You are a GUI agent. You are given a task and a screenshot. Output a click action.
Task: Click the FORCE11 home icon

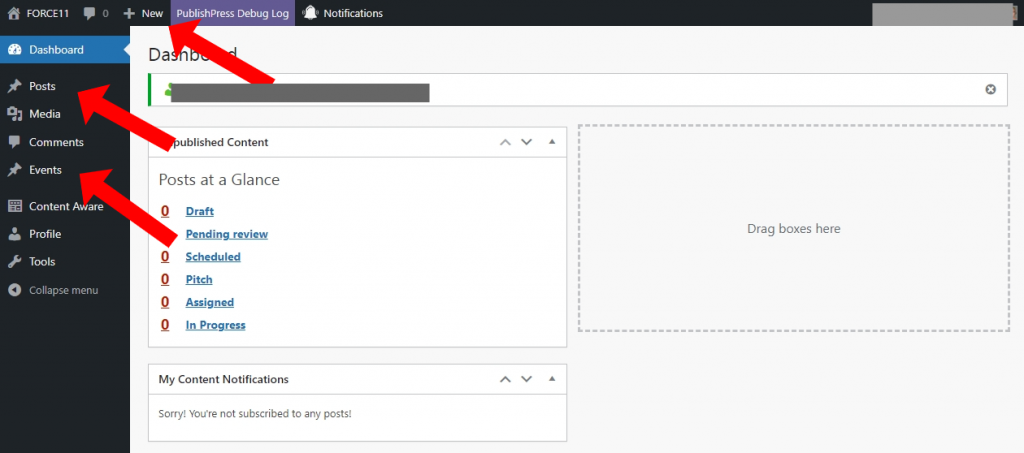click(14, 13)
